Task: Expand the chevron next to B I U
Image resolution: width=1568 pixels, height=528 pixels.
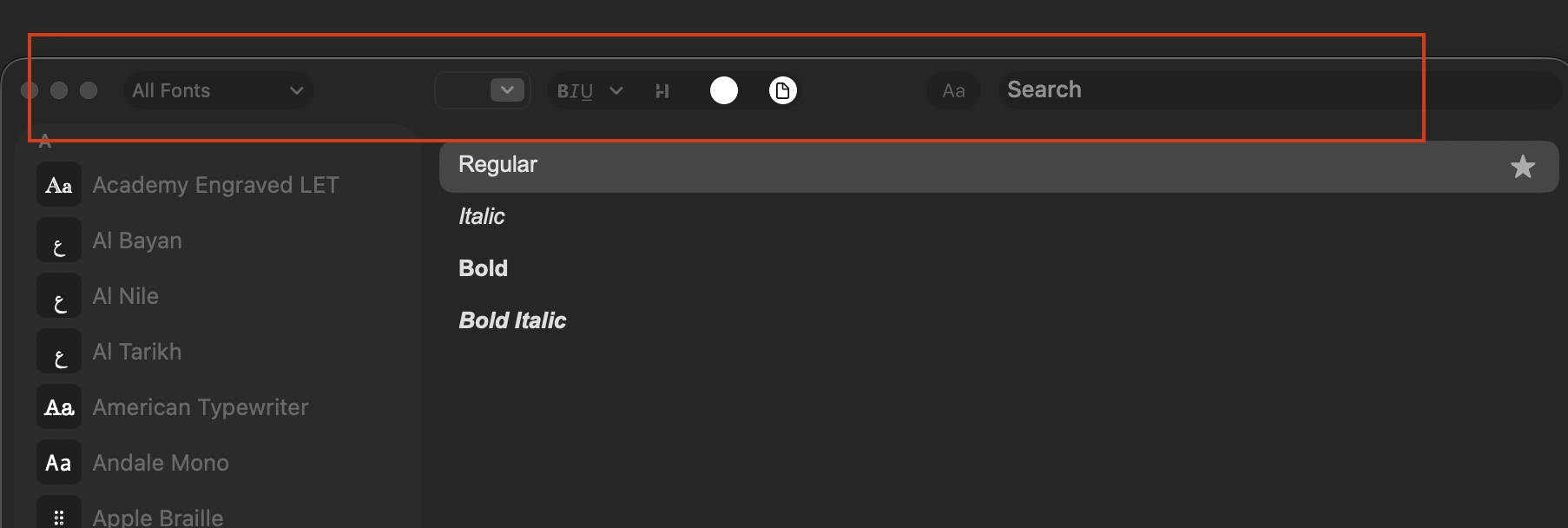Action: [616, 90]
